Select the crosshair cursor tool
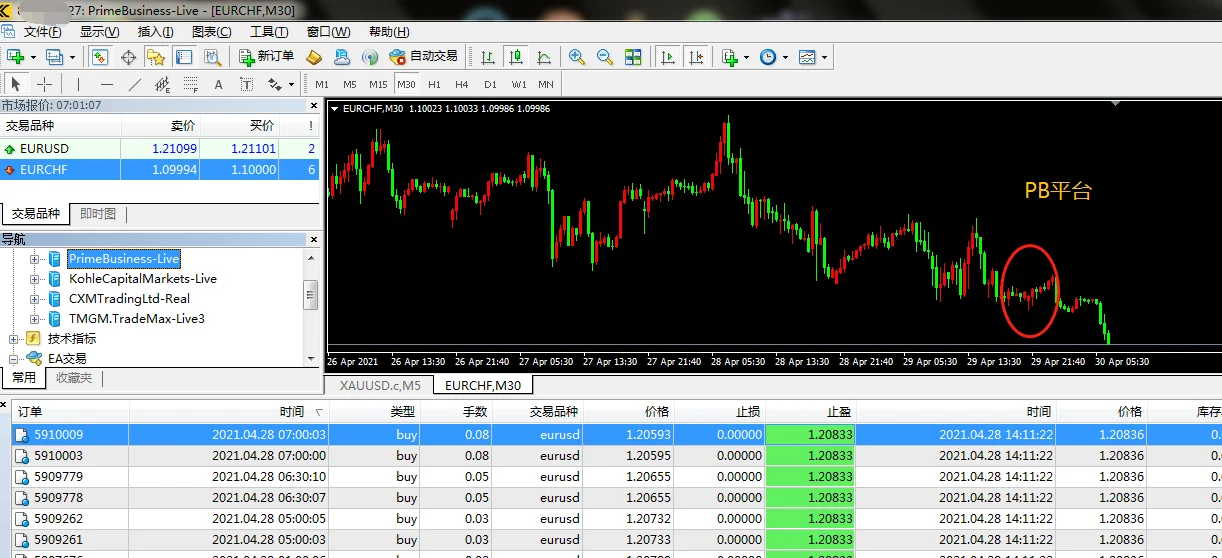 pos(44,84)
